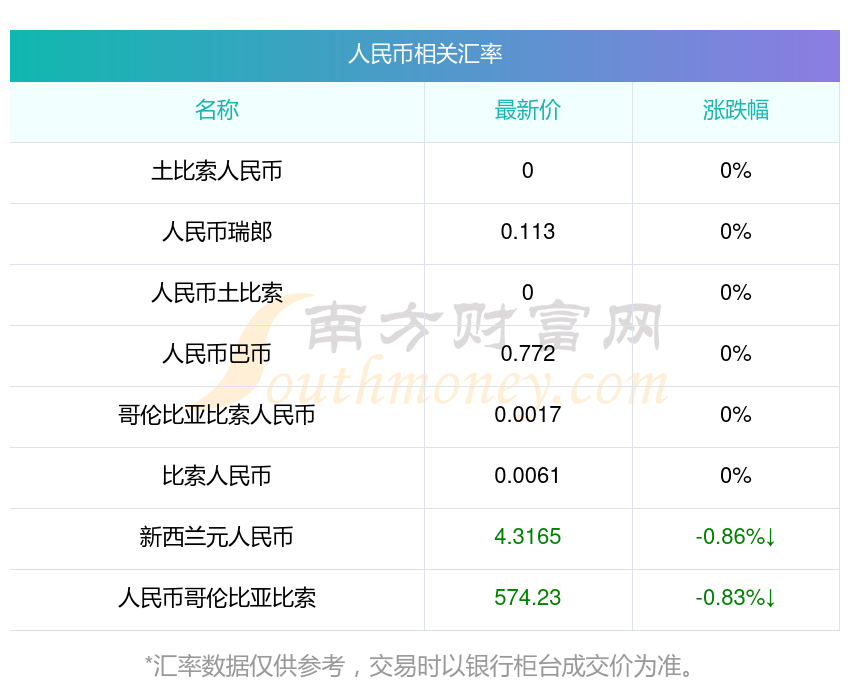This screenshot has width=850, height=698.
Task: Click the latest price of 人民币土比索
Action: click(x=527, y=293)
